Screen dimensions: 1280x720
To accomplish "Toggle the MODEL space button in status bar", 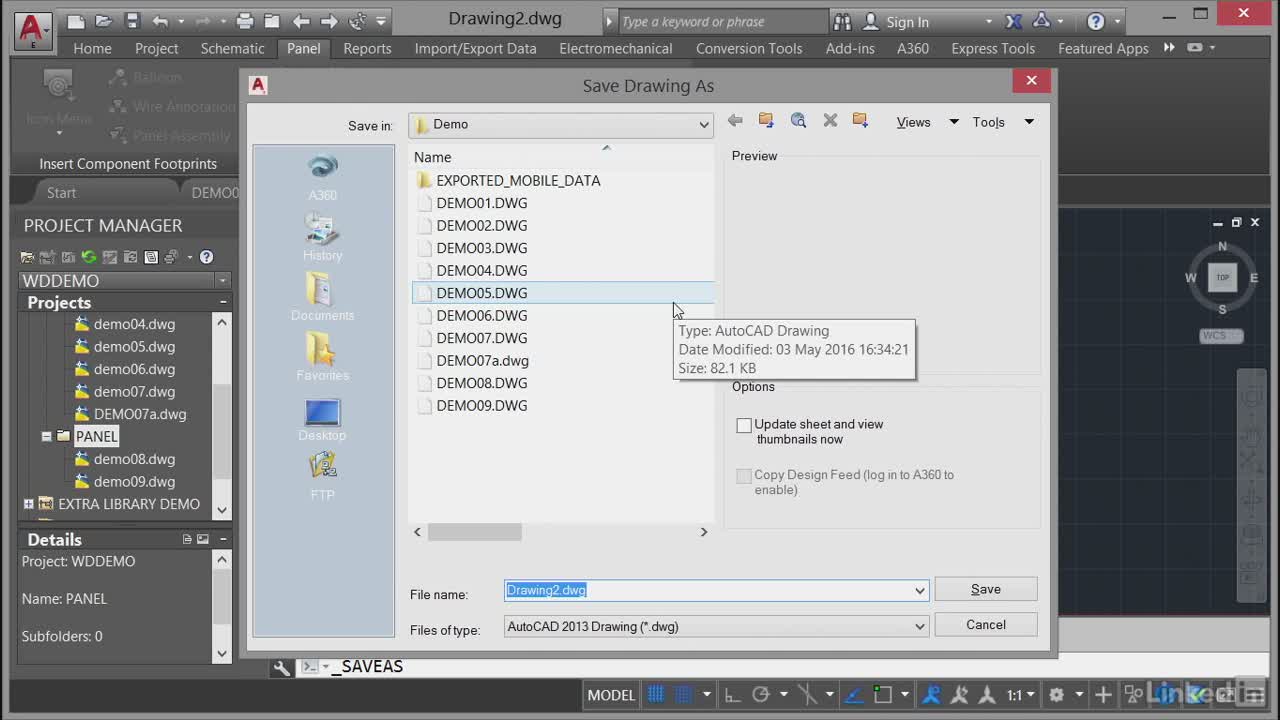I will [611, 695].
